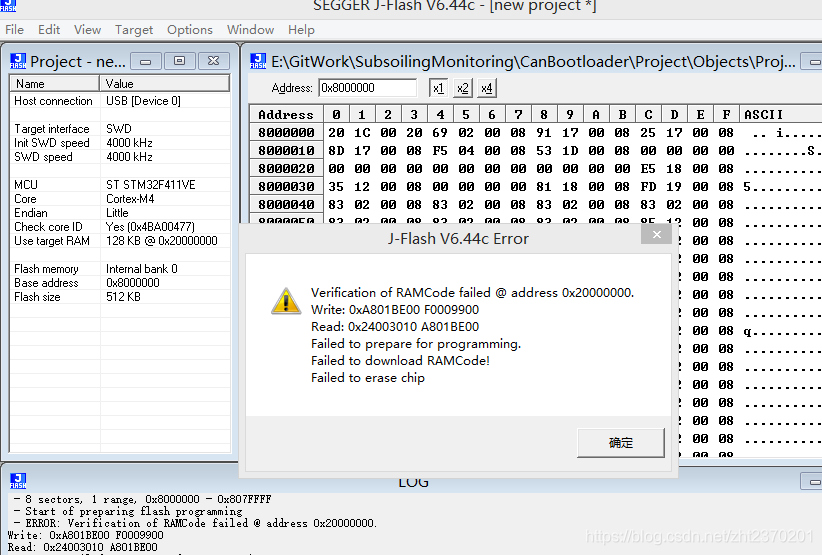Click the Name column header

(x=55, y=84)
